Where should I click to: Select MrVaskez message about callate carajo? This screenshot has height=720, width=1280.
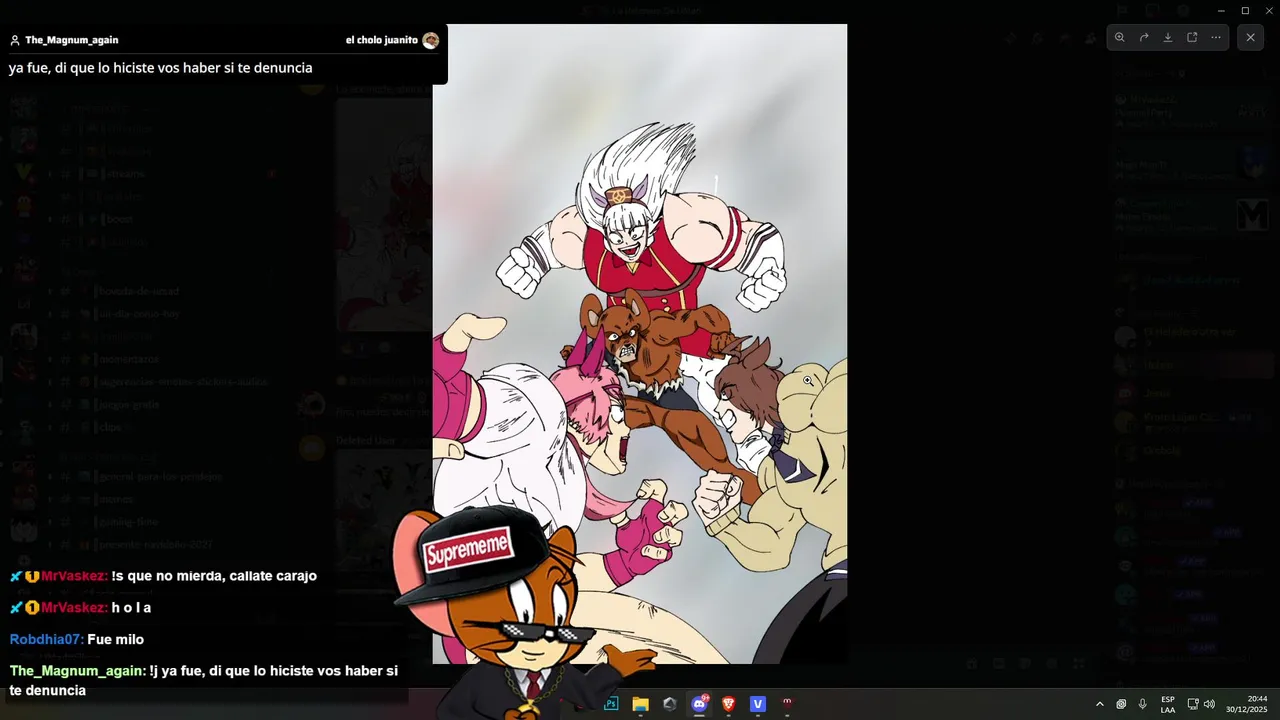coord(164,576)
